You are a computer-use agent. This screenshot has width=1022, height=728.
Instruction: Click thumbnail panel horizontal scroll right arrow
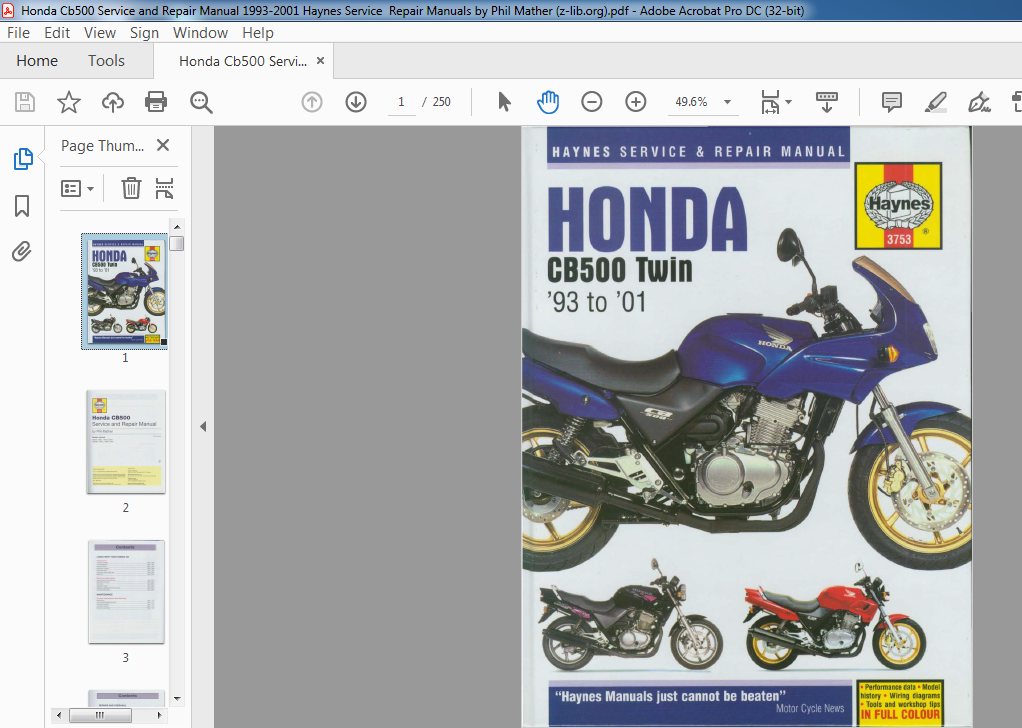point(159,715)
